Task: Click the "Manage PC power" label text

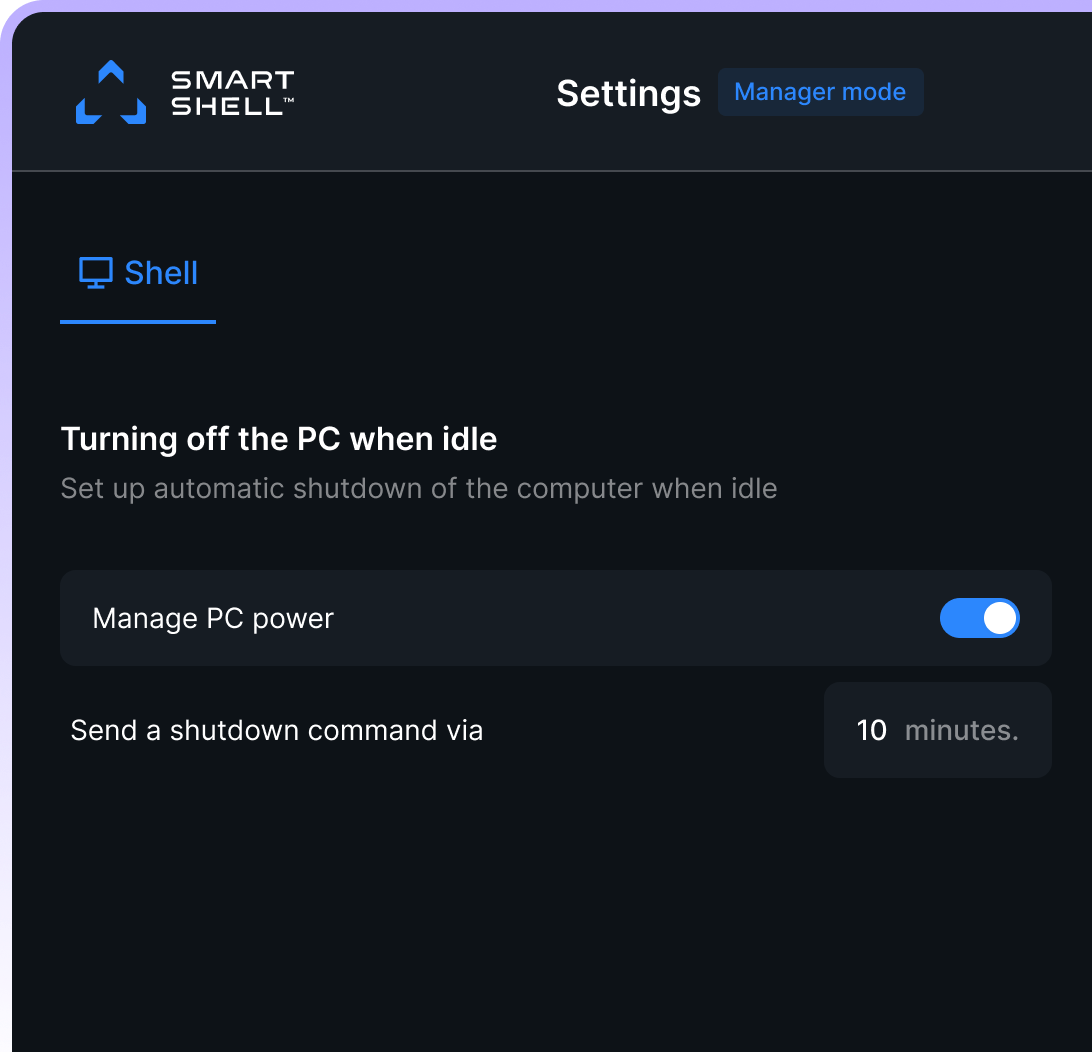Action: point(213,618)
